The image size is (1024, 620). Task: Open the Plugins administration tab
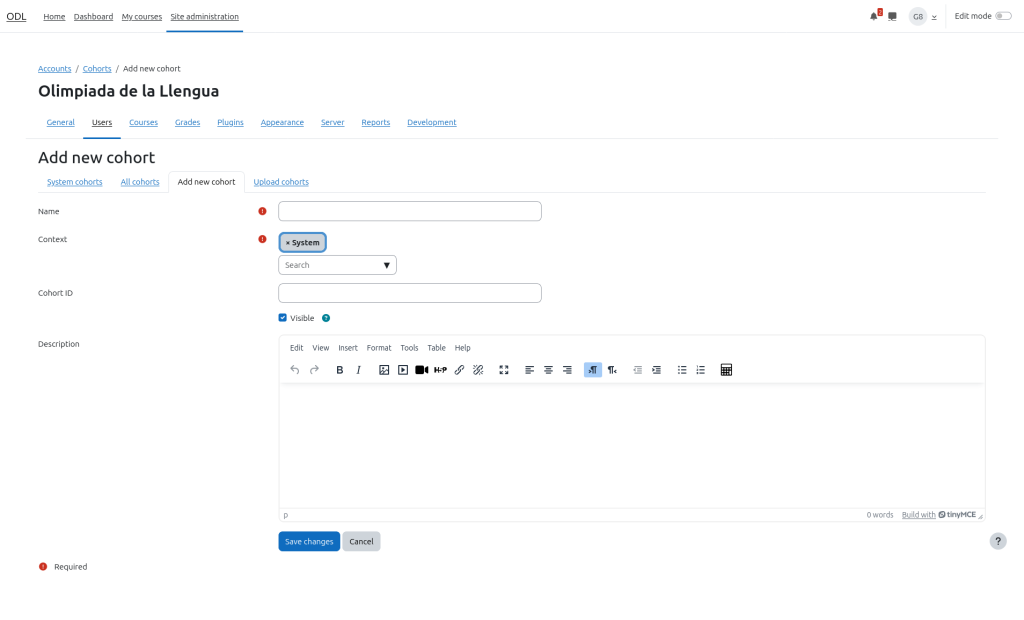[230, 122]
